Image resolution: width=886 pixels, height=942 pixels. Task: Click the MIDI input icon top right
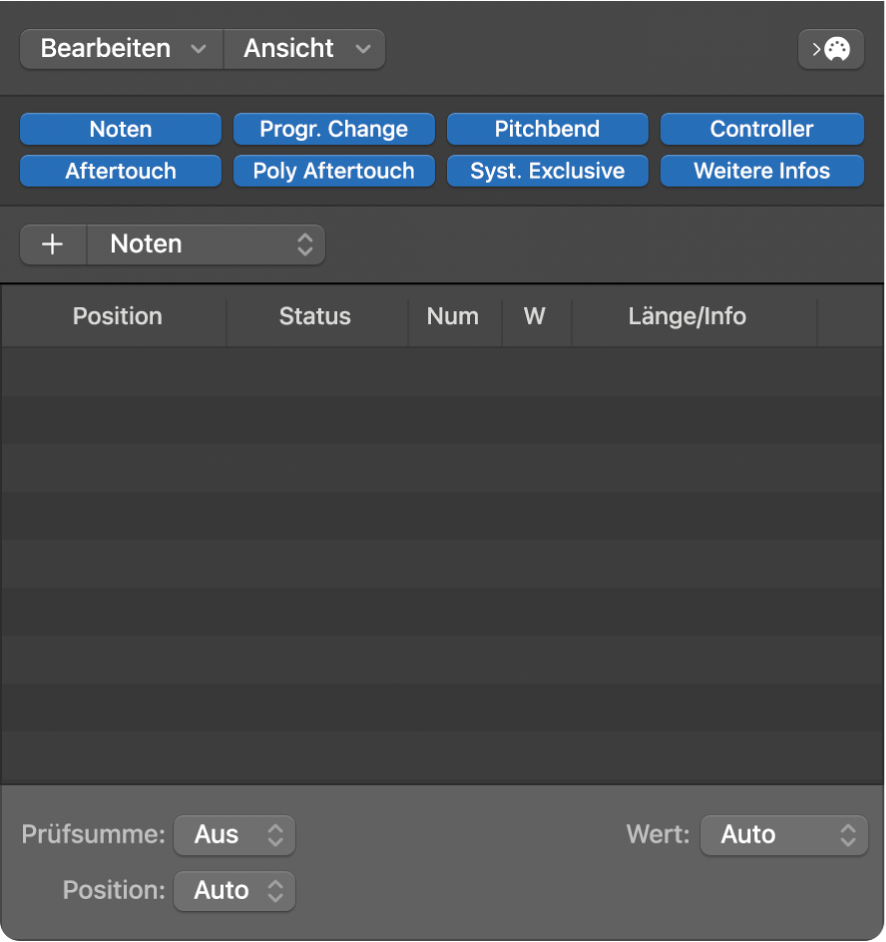coord(831,49)
